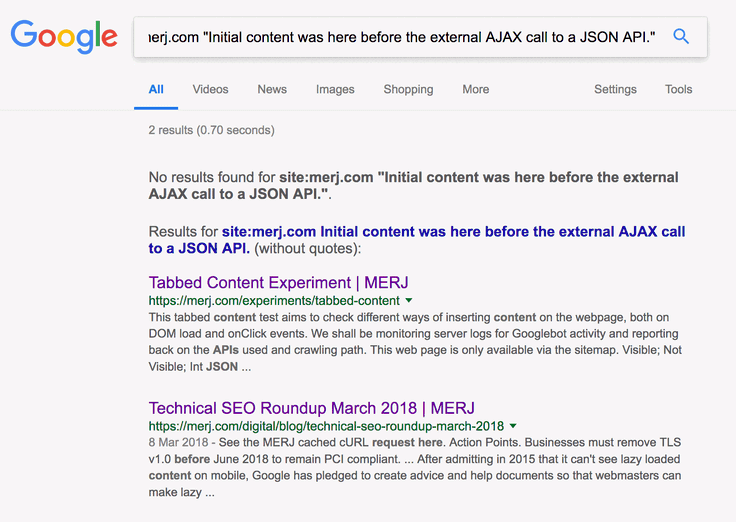Click the merj.com/experiments/tabbed-content URL
Image resolution: width=736 pixels, height=522 pixels.
click(274, 300)
